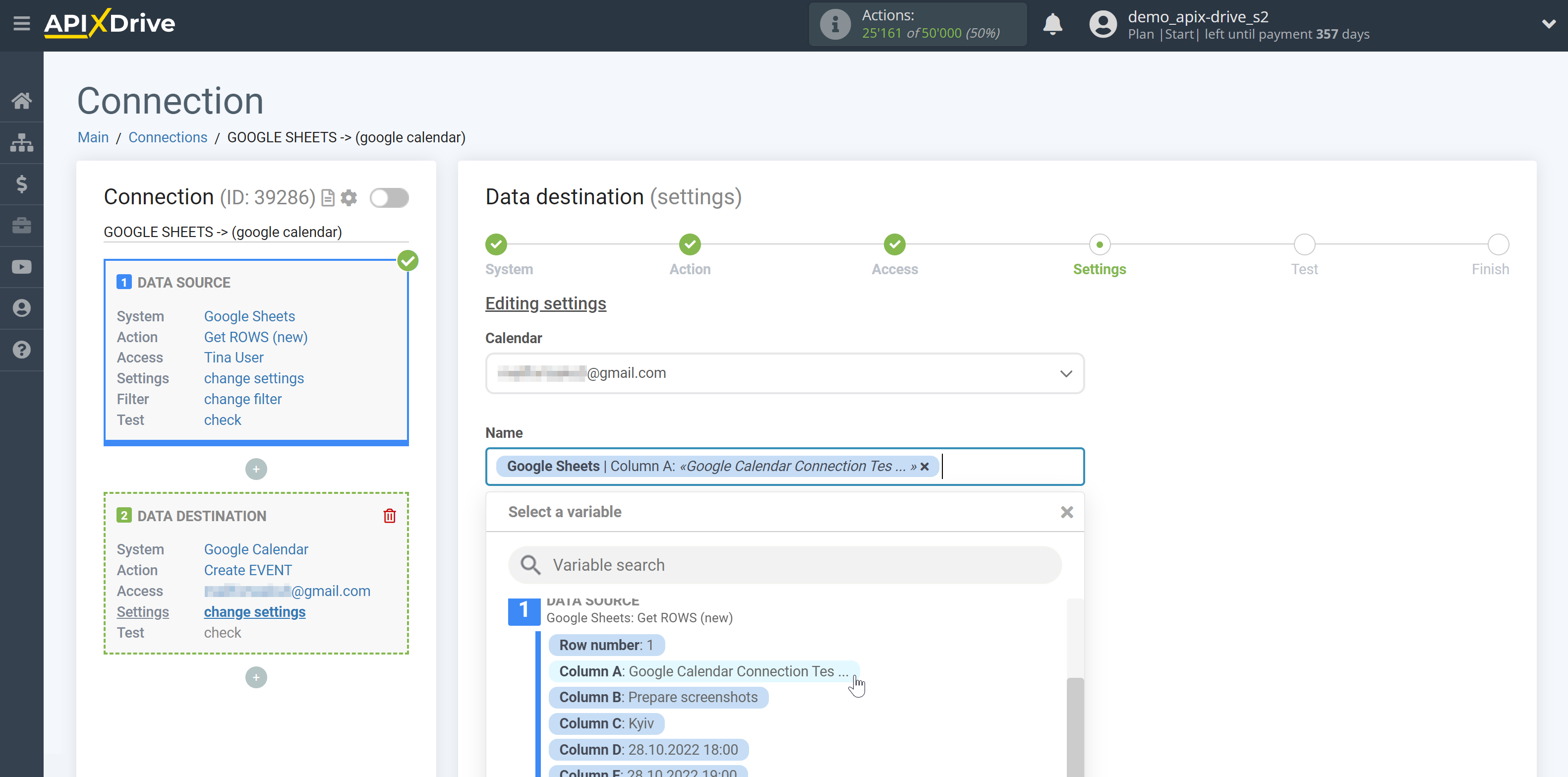Select the Column C: Kyiv variable
Screen dimensions: 1568x777
pyautogui.click(x=606, y=723)
